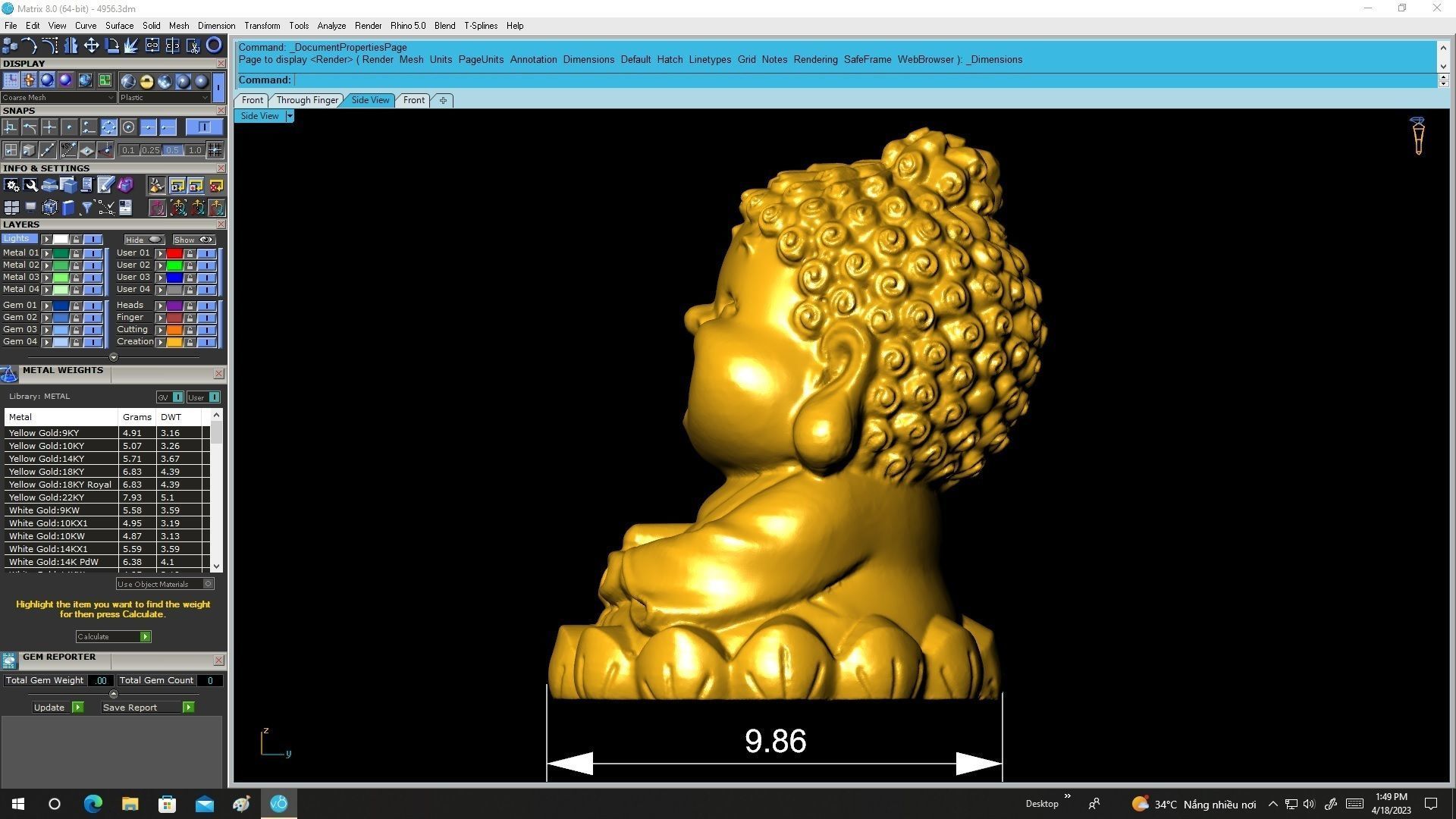Click the settings gears icon in Info & Settings
Viewport: 1456px width, 819px height.
click(12, 185)
